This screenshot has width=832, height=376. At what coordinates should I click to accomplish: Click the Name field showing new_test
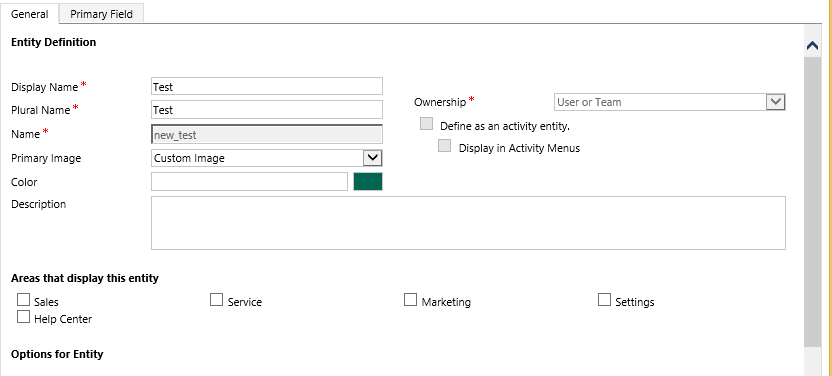(x=266, y=135)
